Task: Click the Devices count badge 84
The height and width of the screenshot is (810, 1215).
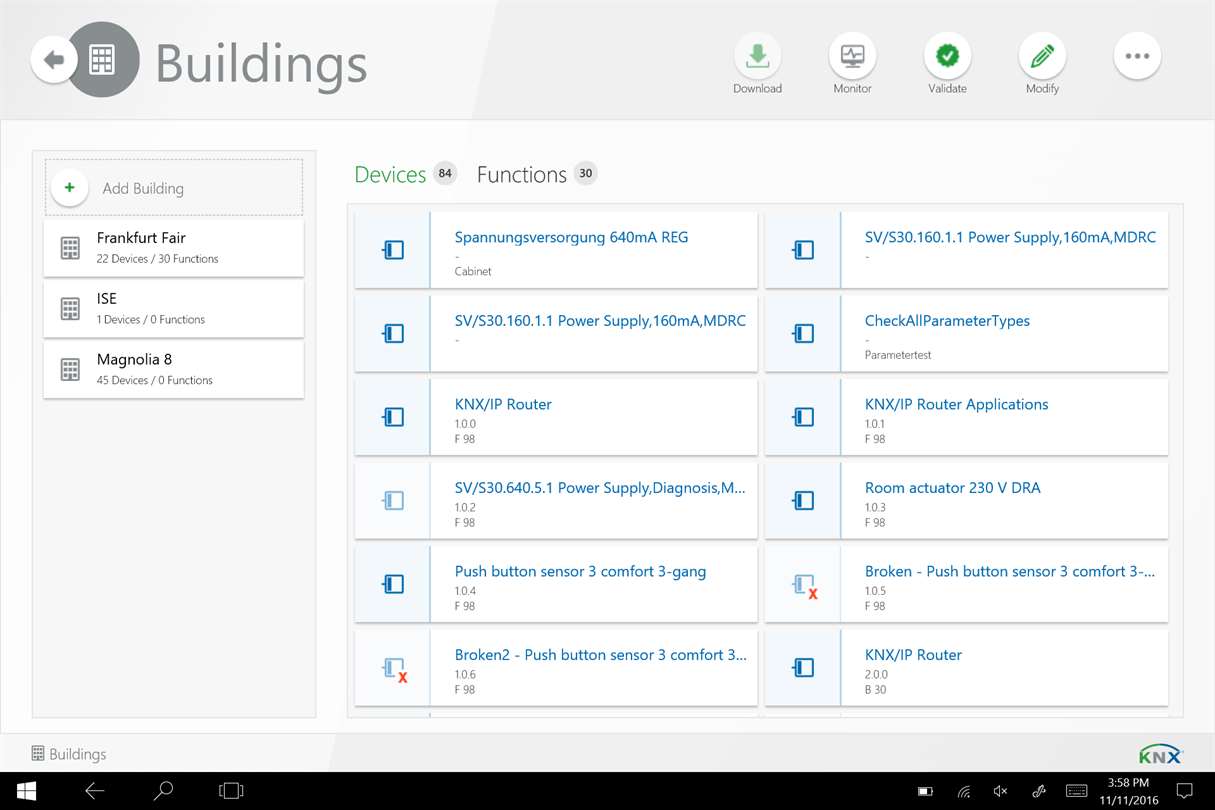Action: pos(445,173)
